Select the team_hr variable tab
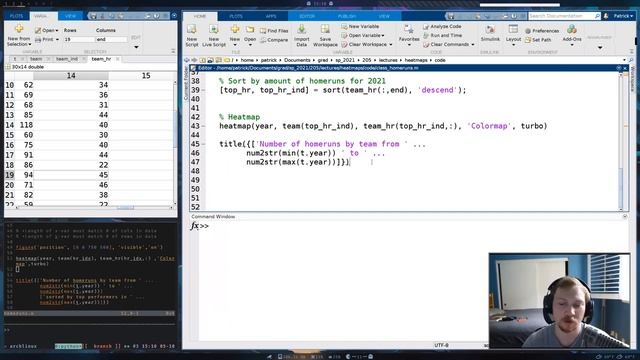This screenshot has height=360, width=640. pos(101,59)
